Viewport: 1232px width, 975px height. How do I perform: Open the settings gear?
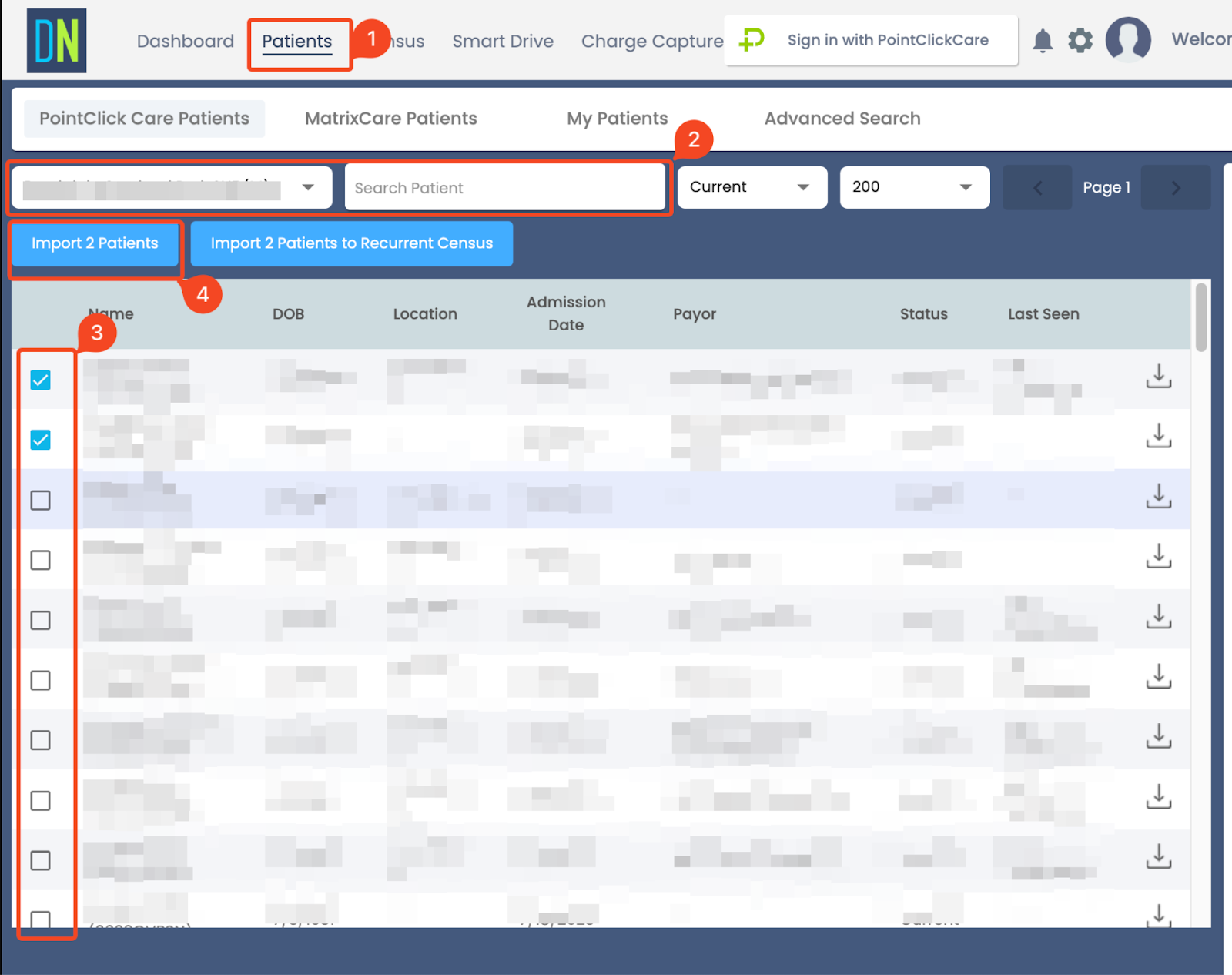click(x=1080, y=41)
